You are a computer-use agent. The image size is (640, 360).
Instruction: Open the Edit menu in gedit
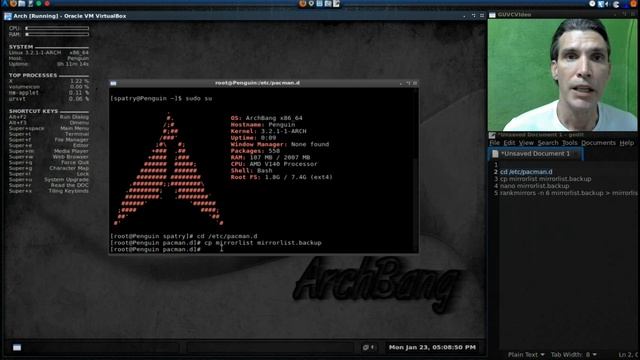(x=509, y=143)
